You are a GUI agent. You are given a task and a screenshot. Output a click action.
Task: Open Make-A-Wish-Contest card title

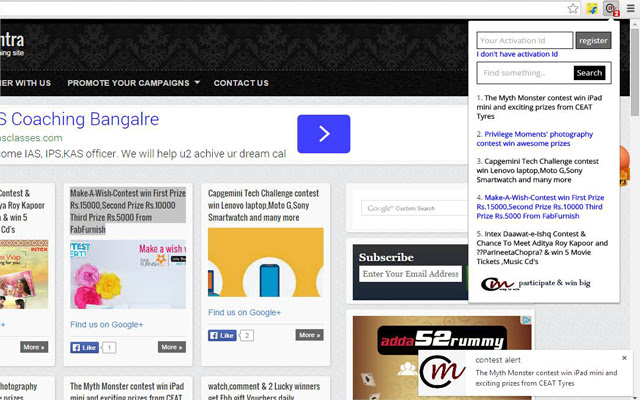pos(128,211)
